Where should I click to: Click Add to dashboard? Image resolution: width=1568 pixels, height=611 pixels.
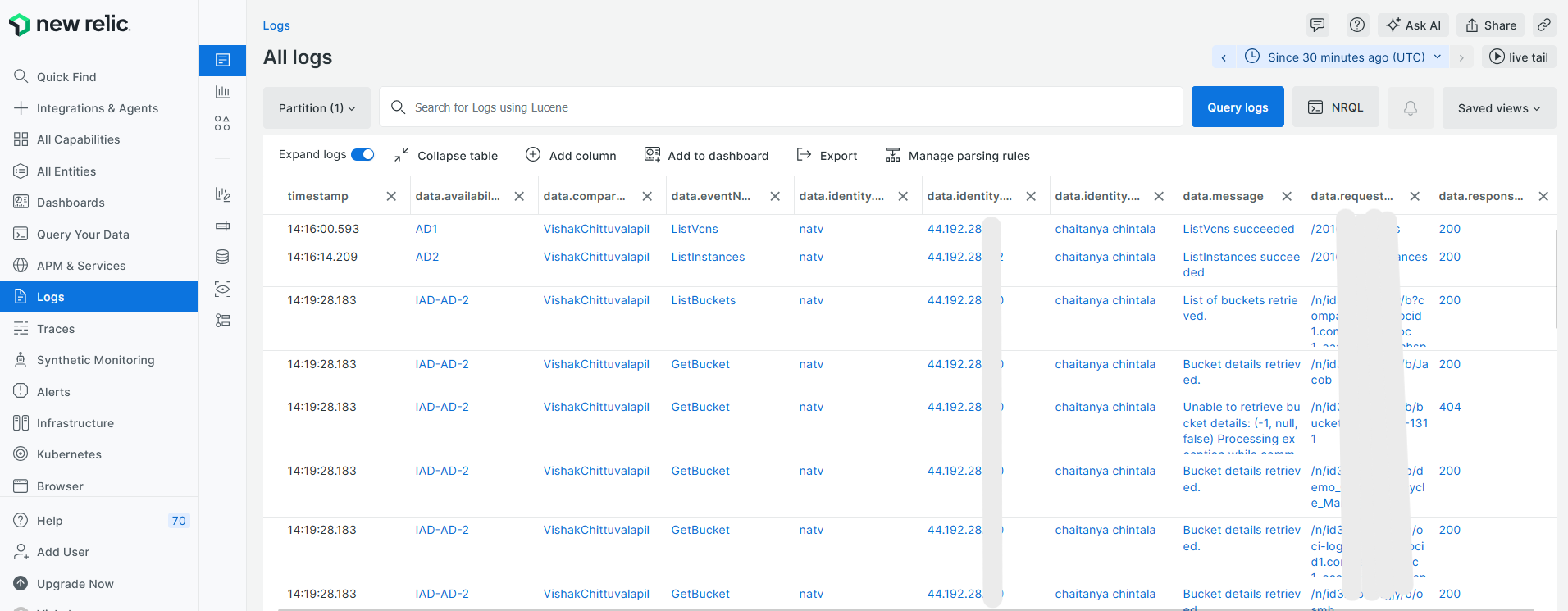(x=706, y=155)
